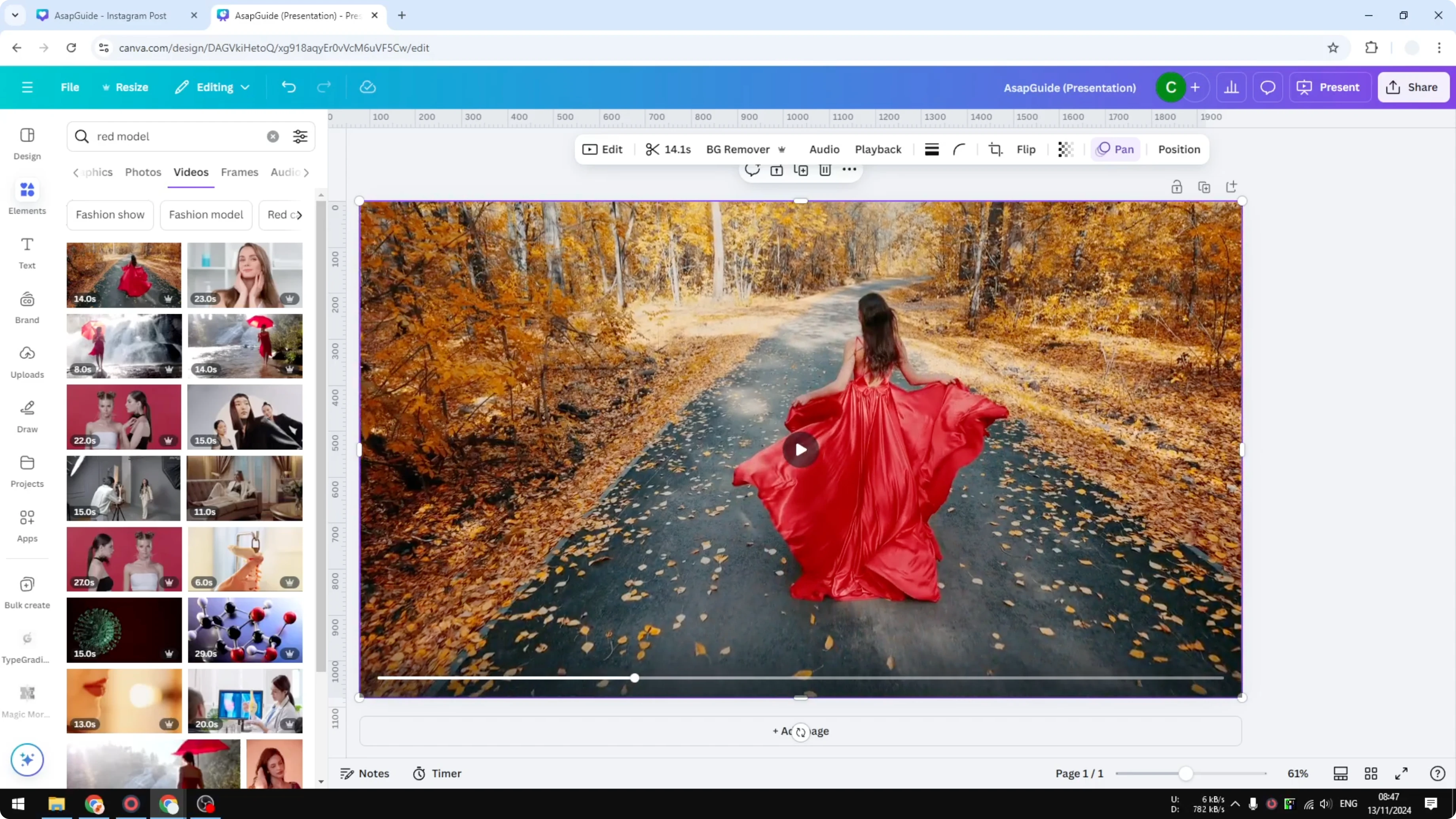1456x819 pixels.
Task: Select the Elements panel icon
Action: (x=27, y=196)
